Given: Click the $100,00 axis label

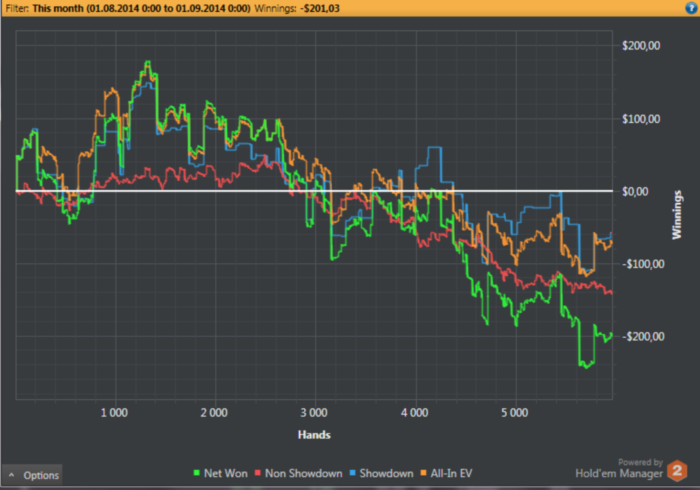Looking at the screenshot, I should click(641, 119).
